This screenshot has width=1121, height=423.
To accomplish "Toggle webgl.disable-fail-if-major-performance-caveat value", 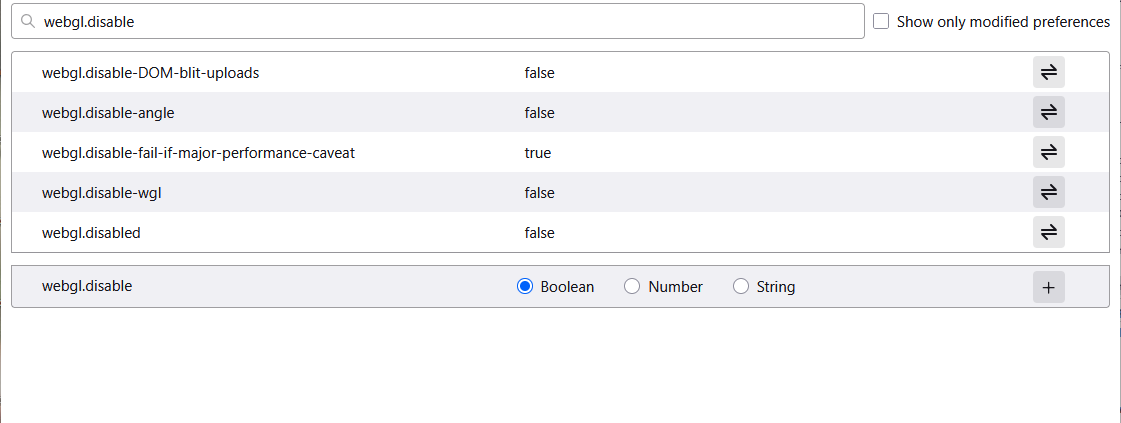I will (x=1048, y=152).
